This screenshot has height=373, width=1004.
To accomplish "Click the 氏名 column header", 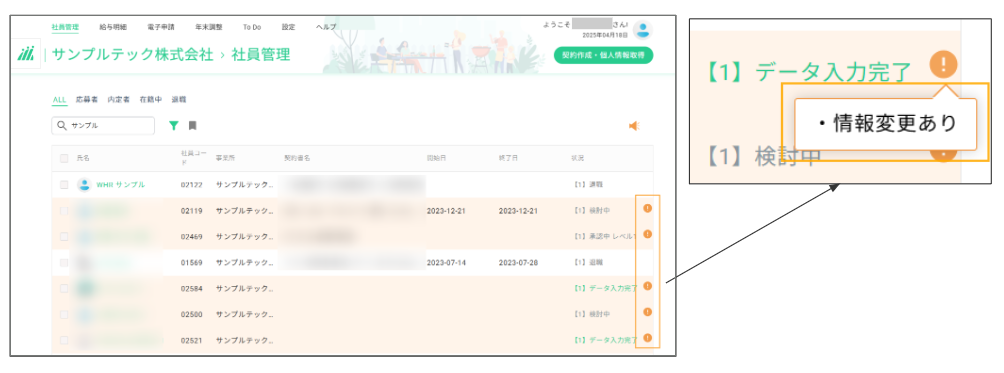I will 83,158.
